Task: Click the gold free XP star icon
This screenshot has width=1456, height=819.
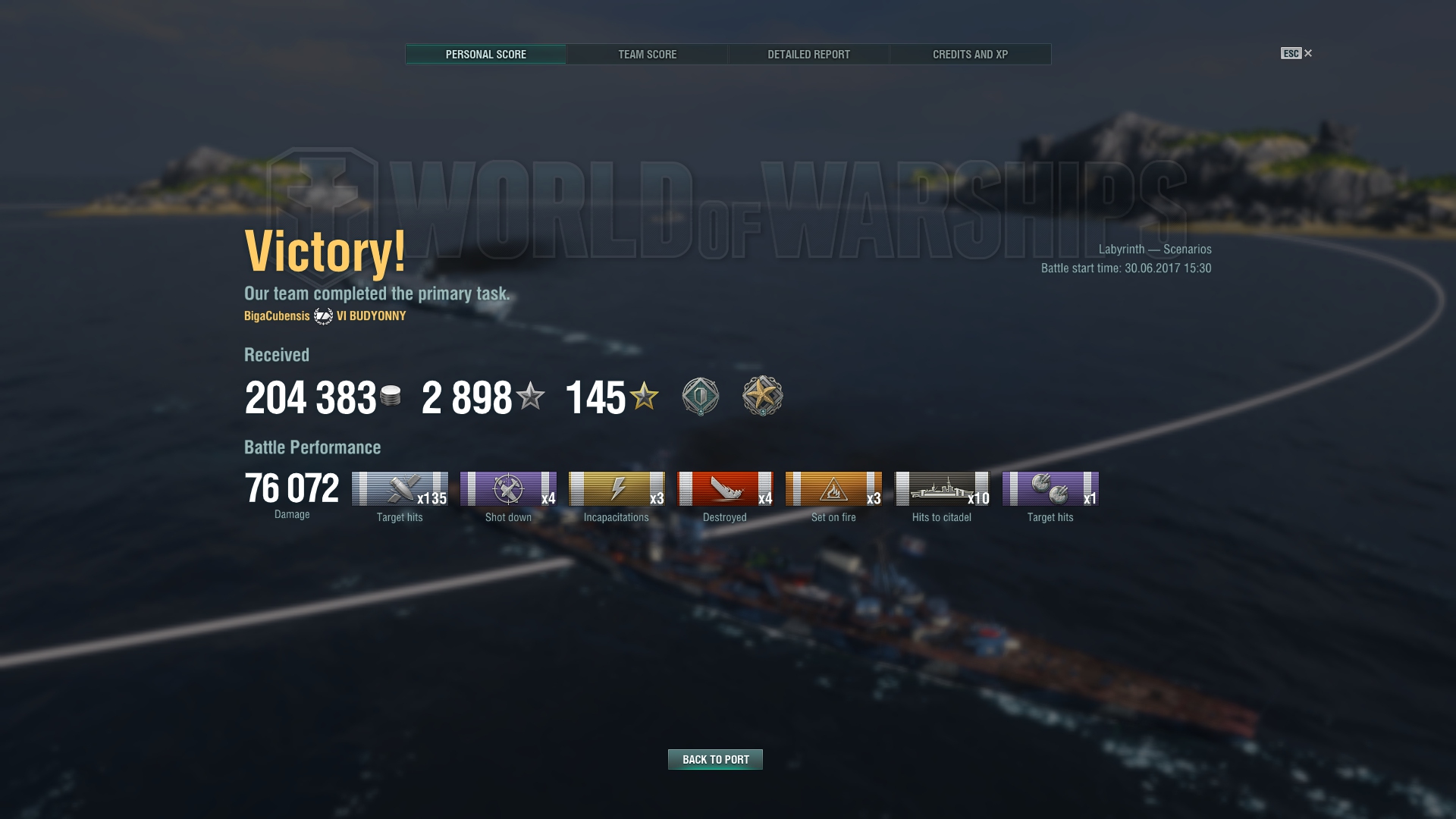Action: tap(644, 395)
